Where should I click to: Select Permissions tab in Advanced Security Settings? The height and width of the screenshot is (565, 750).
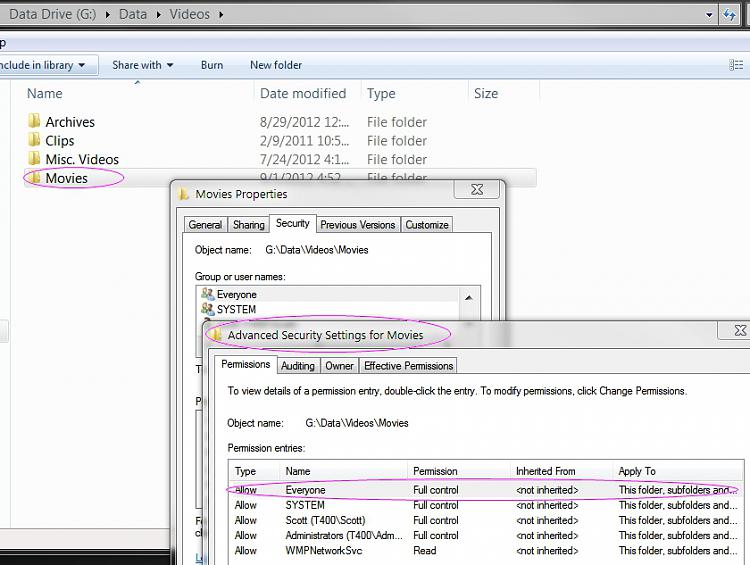pyautogui.click(x=245, y=365)
